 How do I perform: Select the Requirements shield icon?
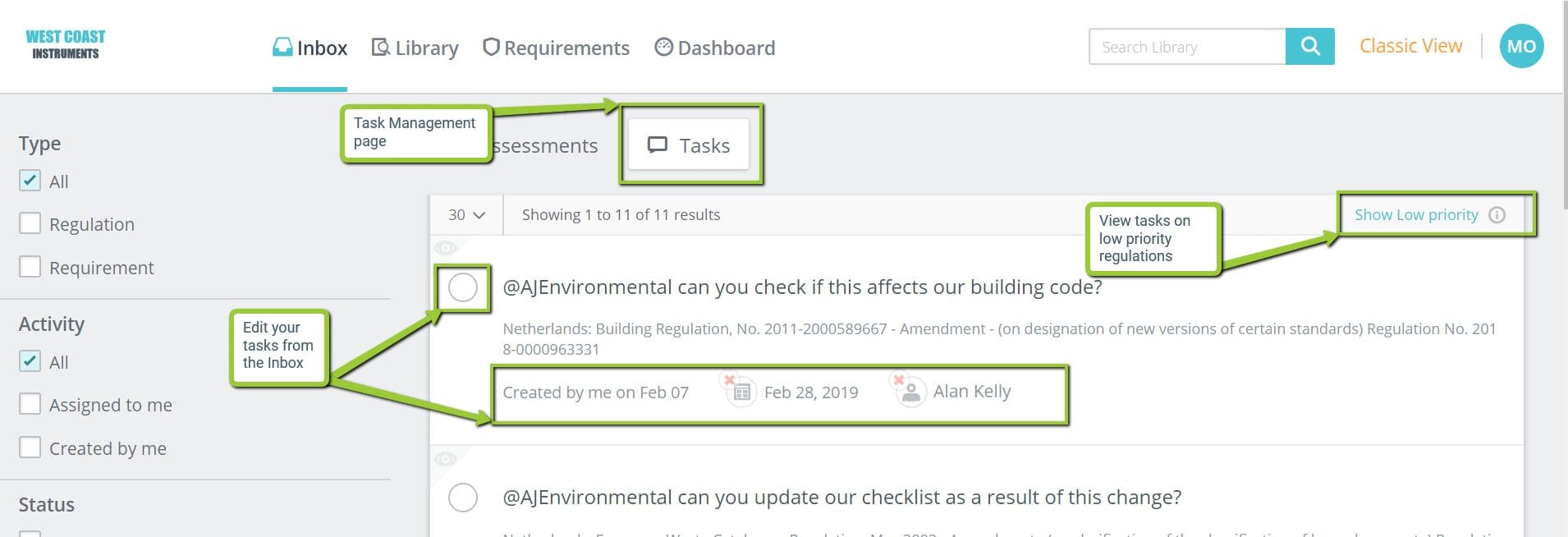[x=491, y=47]
